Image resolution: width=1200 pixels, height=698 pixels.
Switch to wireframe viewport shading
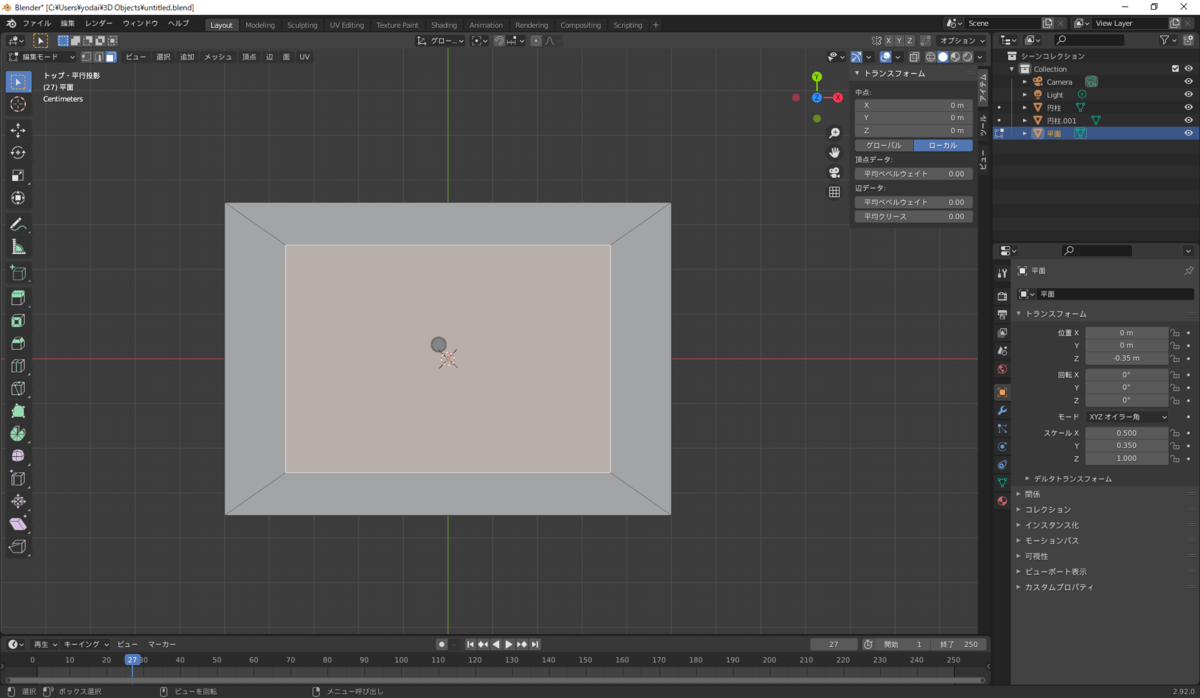tap(931, 57)
